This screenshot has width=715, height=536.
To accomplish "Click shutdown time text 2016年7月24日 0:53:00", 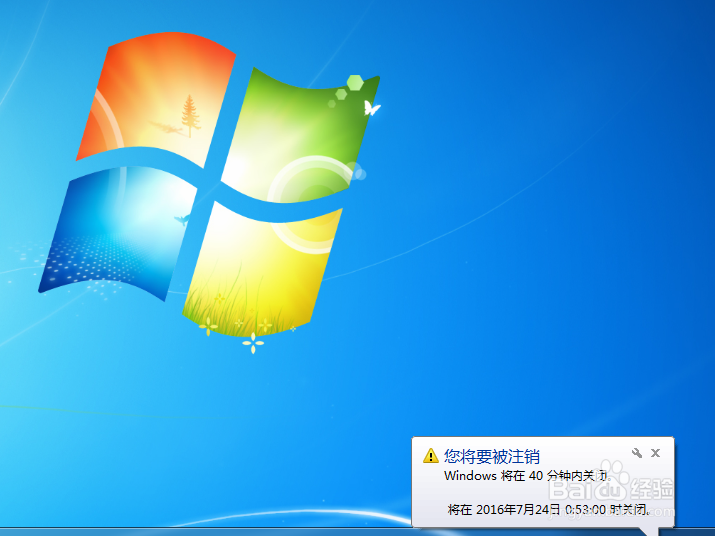I will [x=541, y=509].
